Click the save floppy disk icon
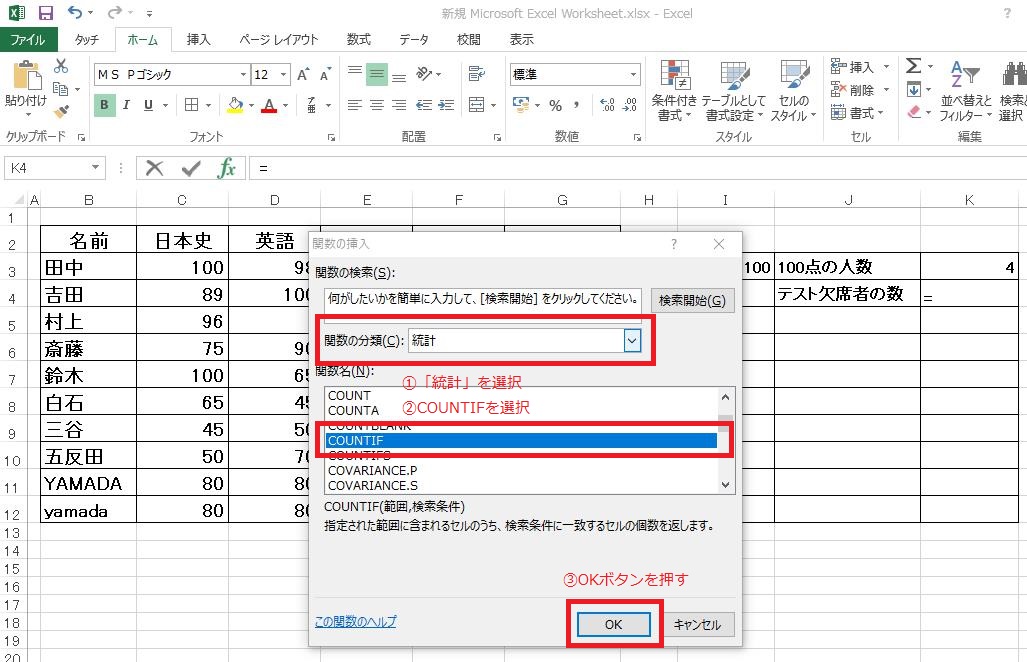Viewport: 1027px width, 662px height. 46,14
